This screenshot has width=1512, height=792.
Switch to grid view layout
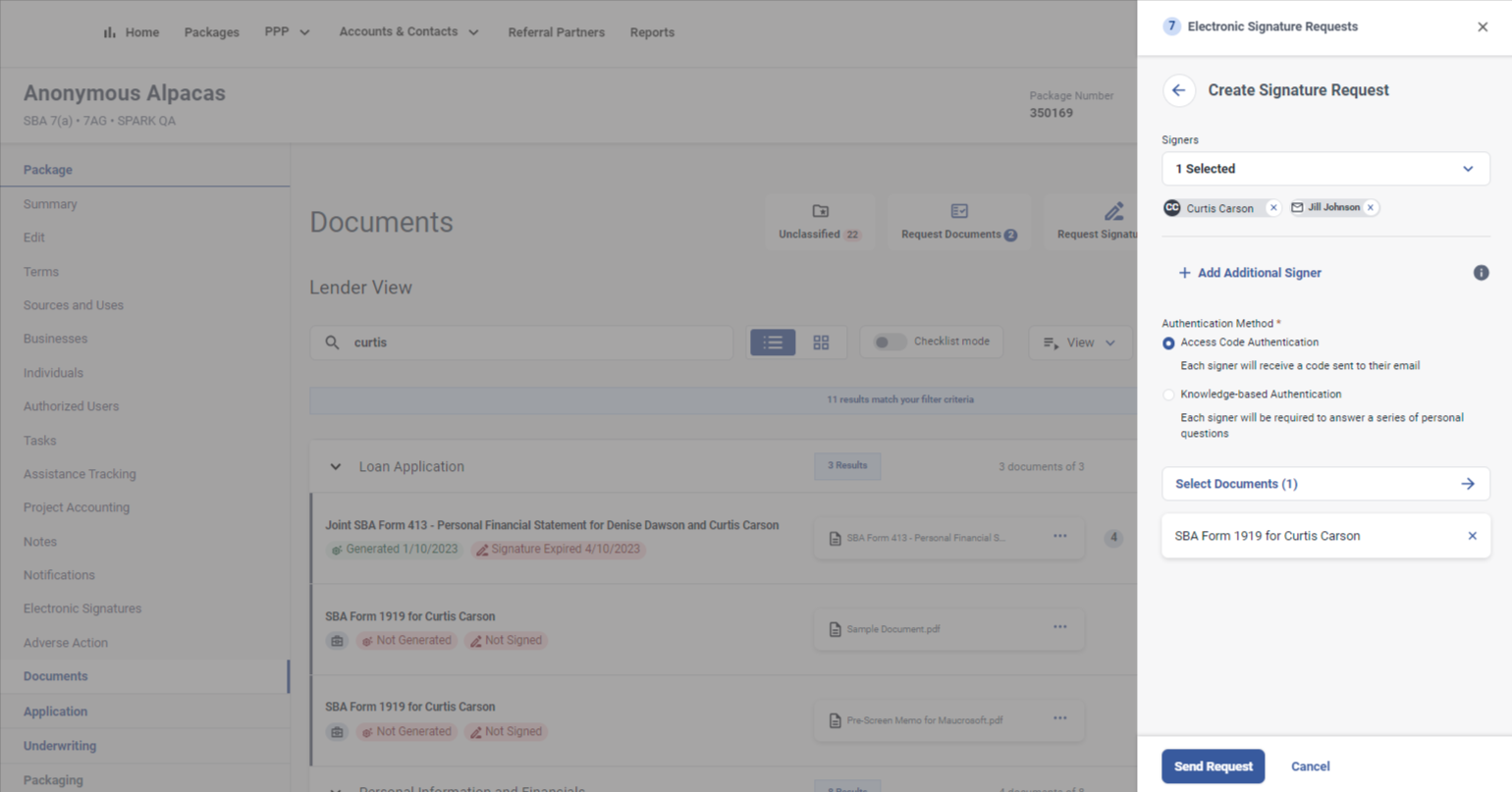point(821,342)
